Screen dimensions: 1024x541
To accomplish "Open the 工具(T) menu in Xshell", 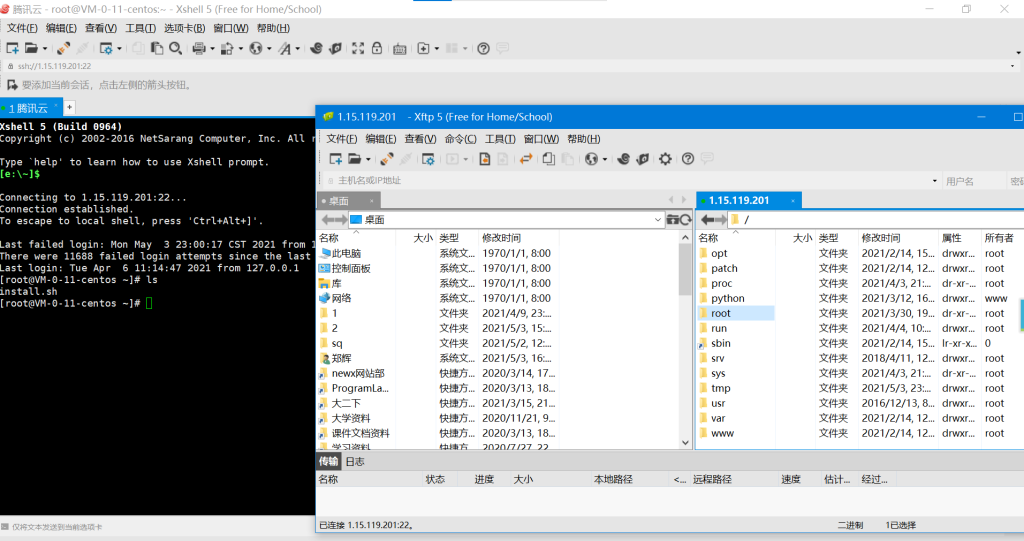I will (x=140, y=28).
